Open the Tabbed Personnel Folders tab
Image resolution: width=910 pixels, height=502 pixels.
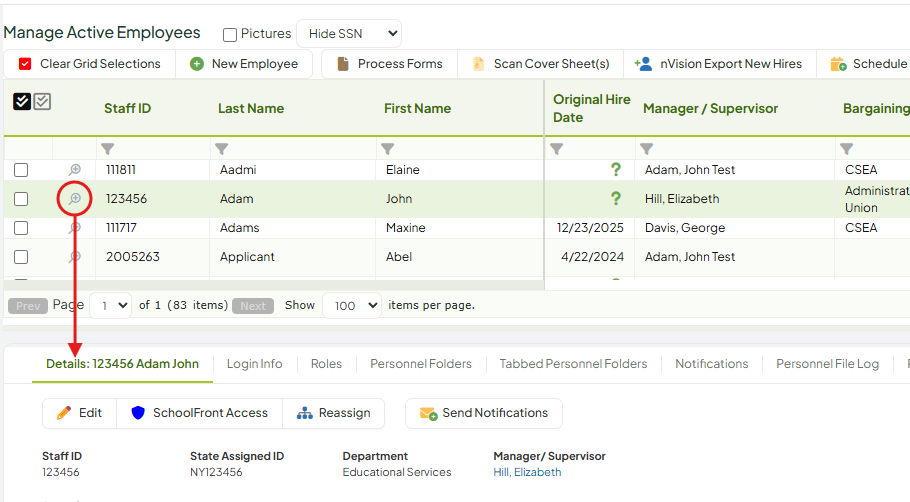[573, 364]
